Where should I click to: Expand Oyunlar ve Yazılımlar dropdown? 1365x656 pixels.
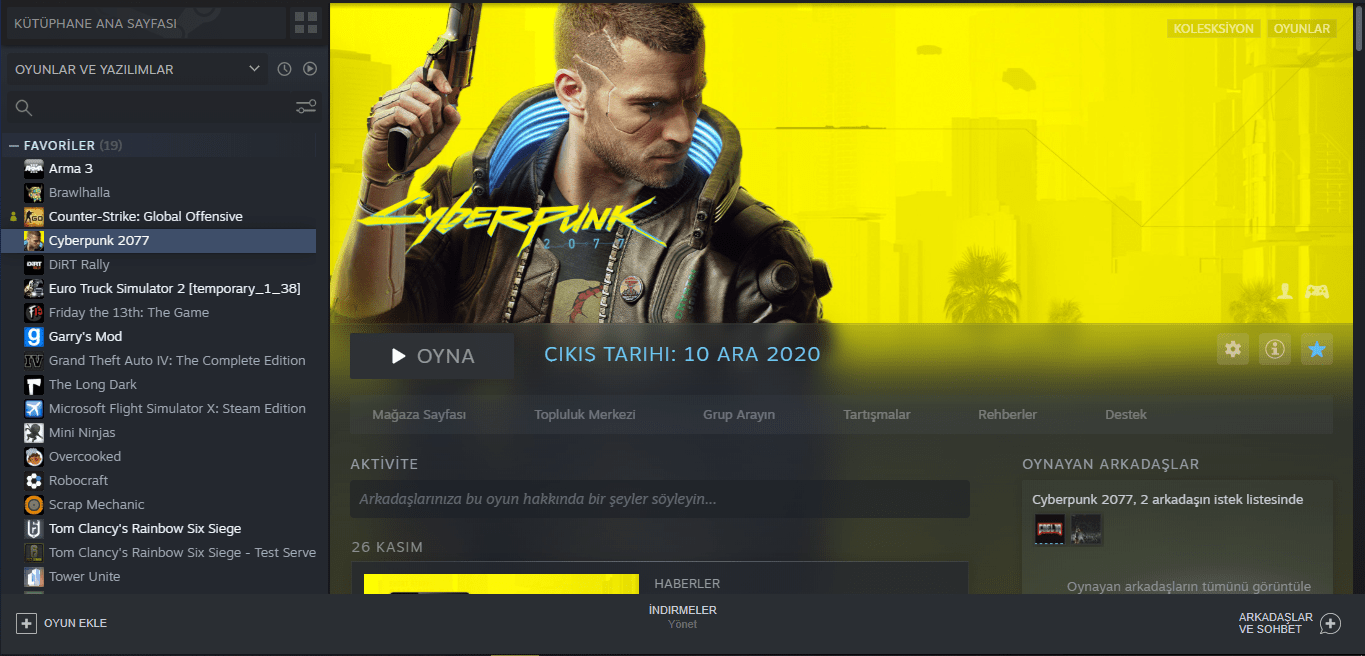tap(254, 69)
